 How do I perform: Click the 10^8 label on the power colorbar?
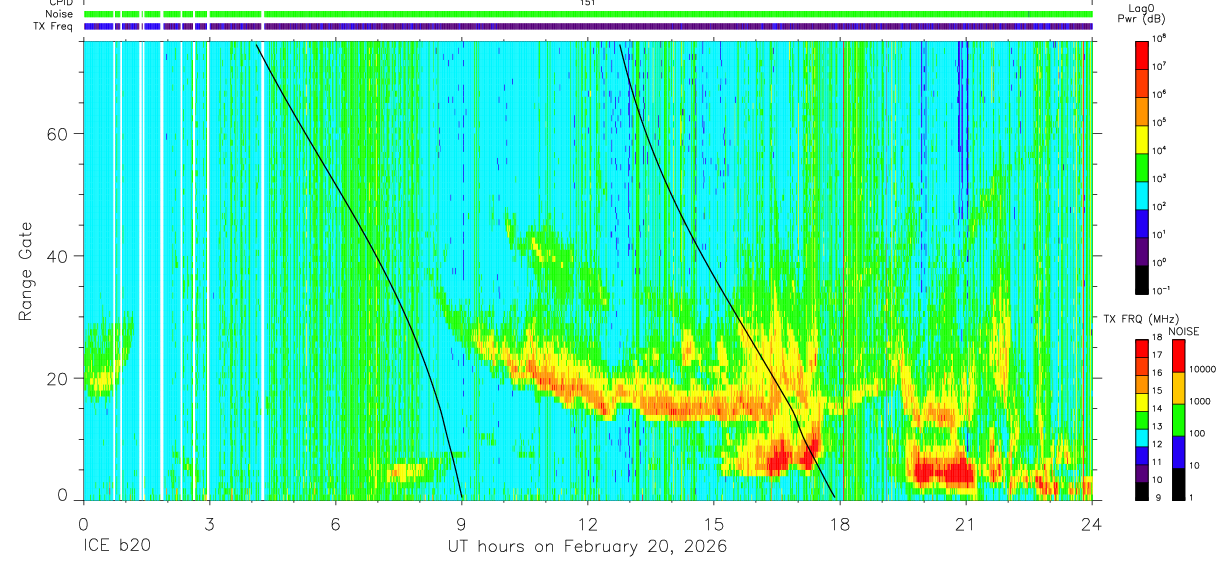[x=1160, y=39]
